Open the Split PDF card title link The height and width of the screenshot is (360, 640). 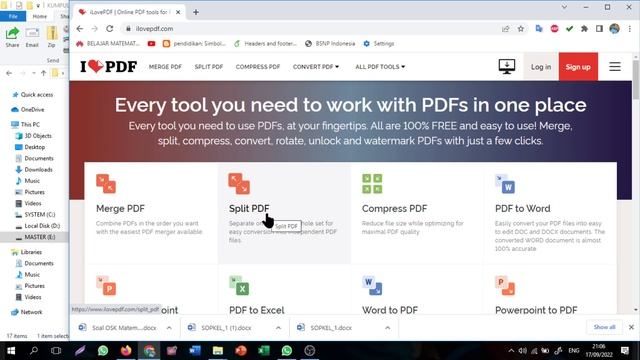(x=249, y=209)
